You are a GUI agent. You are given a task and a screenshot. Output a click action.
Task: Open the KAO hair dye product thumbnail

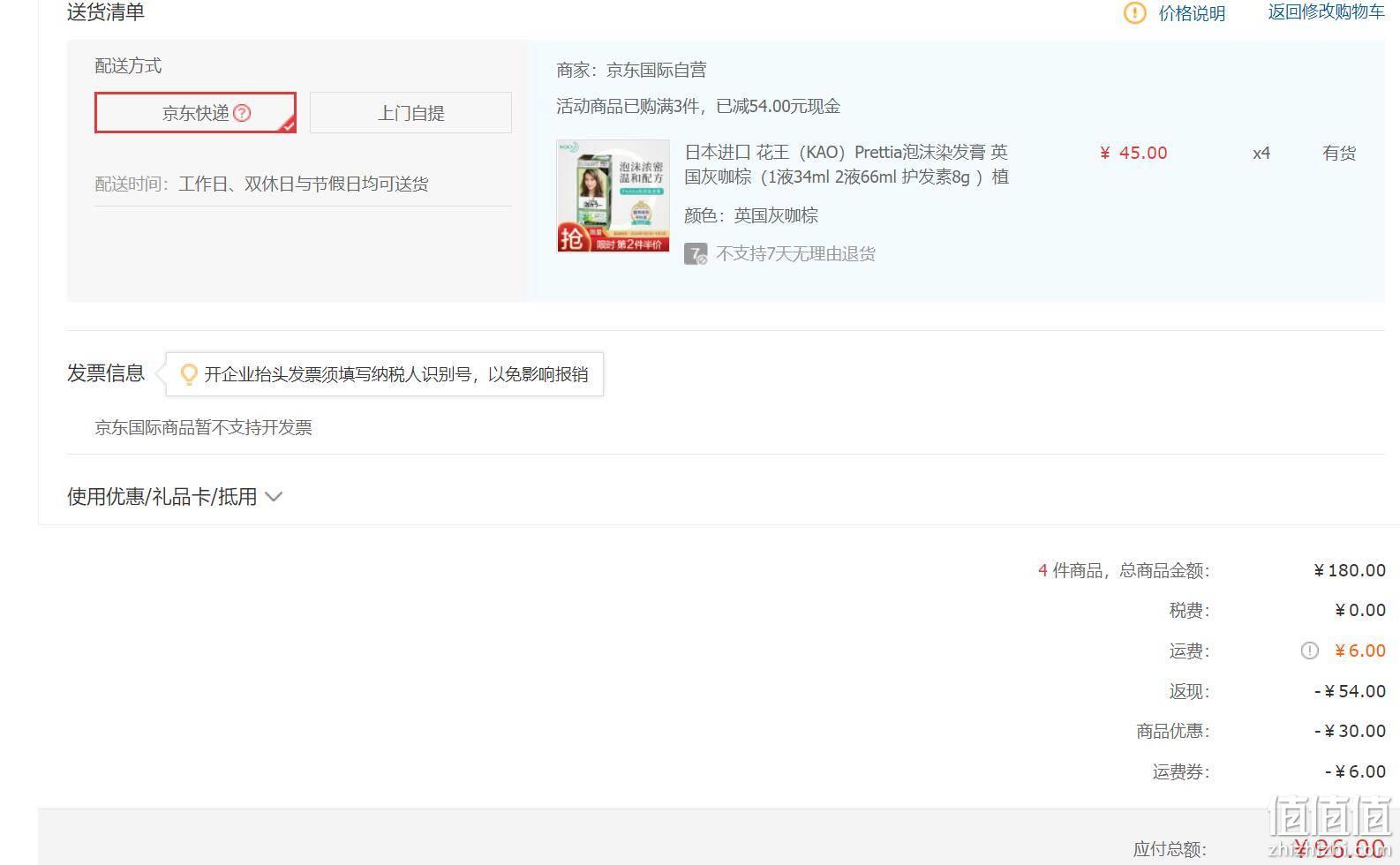(613, 196)
